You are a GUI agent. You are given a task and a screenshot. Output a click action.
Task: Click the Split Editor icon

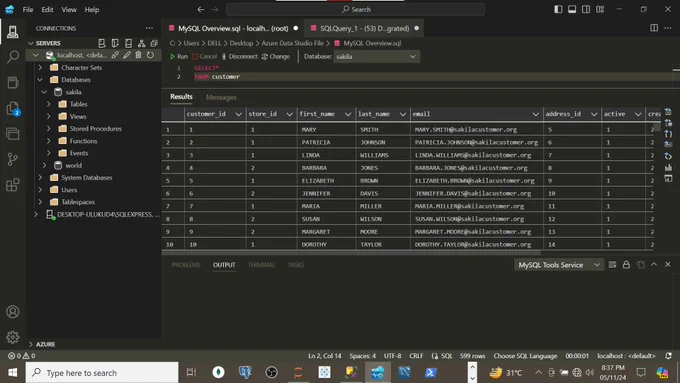pyautogui.click(x=654, y=28)
